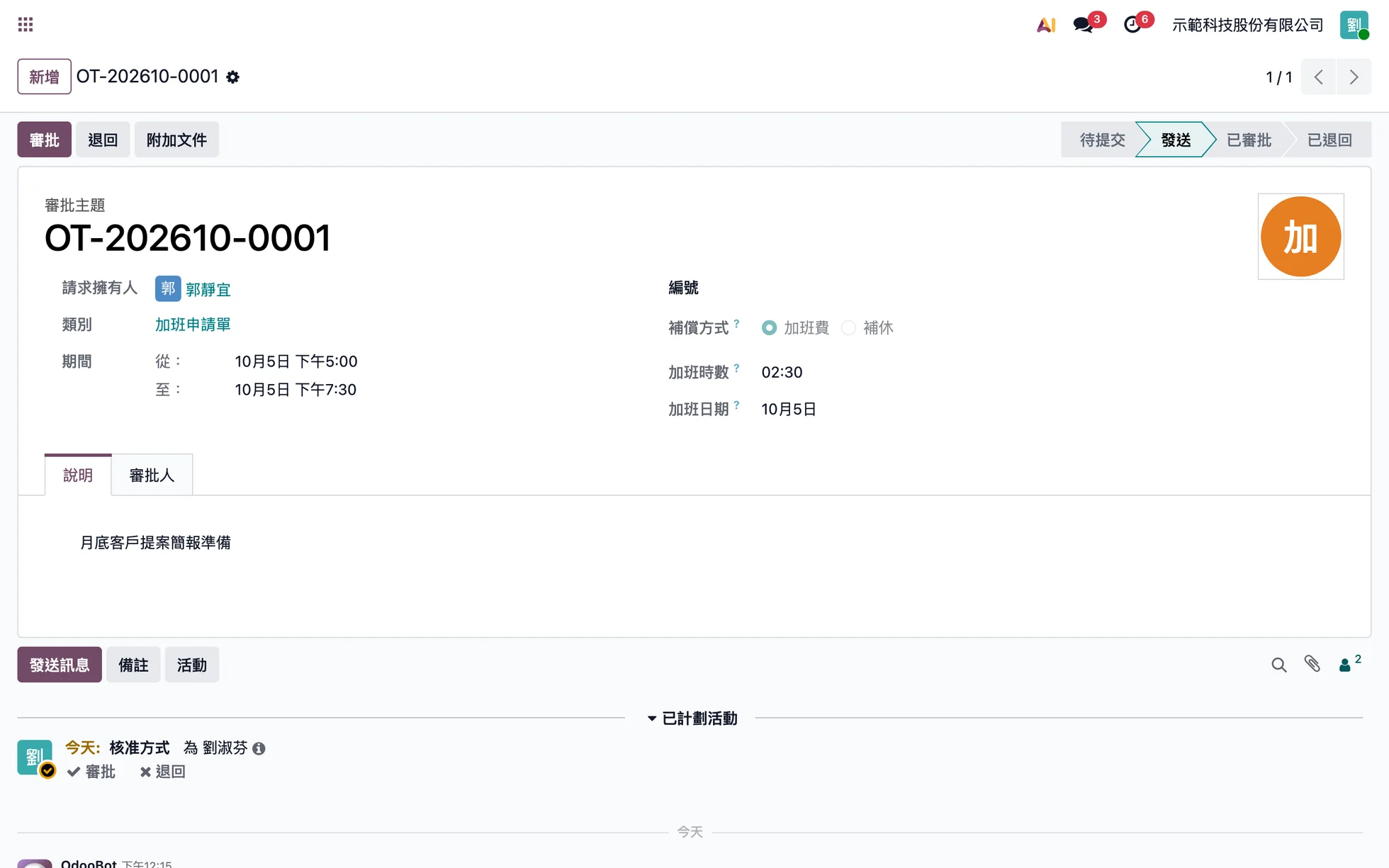
Task: Select the 已退回 status stage
Action: point(1329,140)
